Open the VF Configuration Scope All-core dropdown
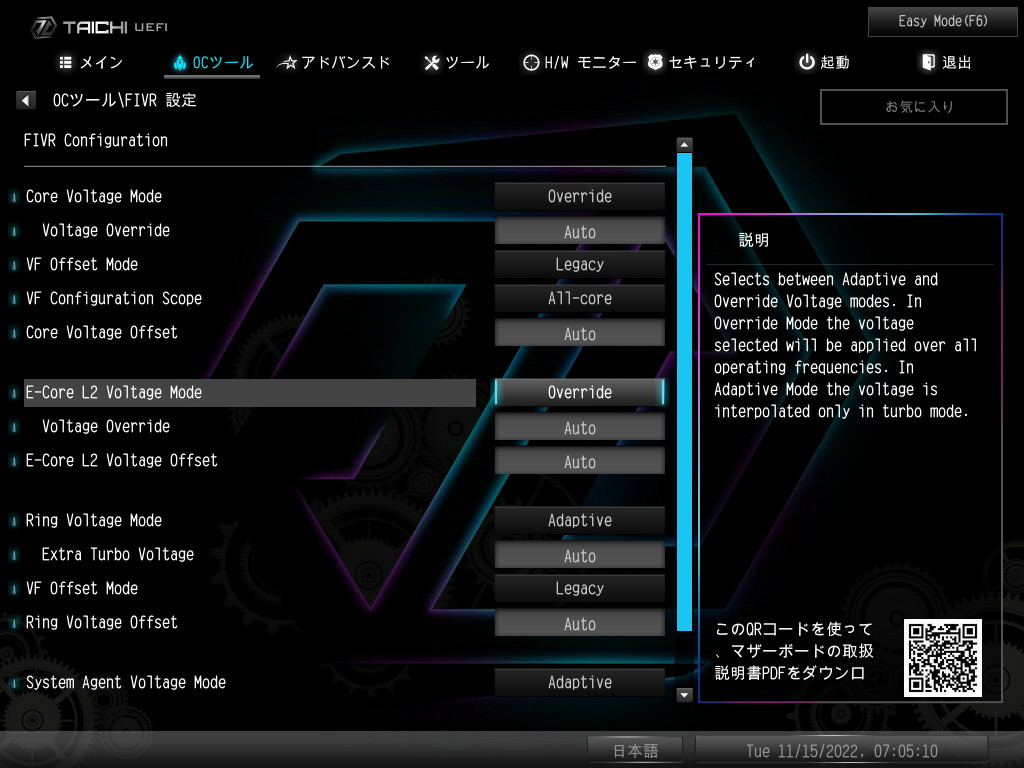Screen dimensions: 1024x768 click(x=580, y=298)
